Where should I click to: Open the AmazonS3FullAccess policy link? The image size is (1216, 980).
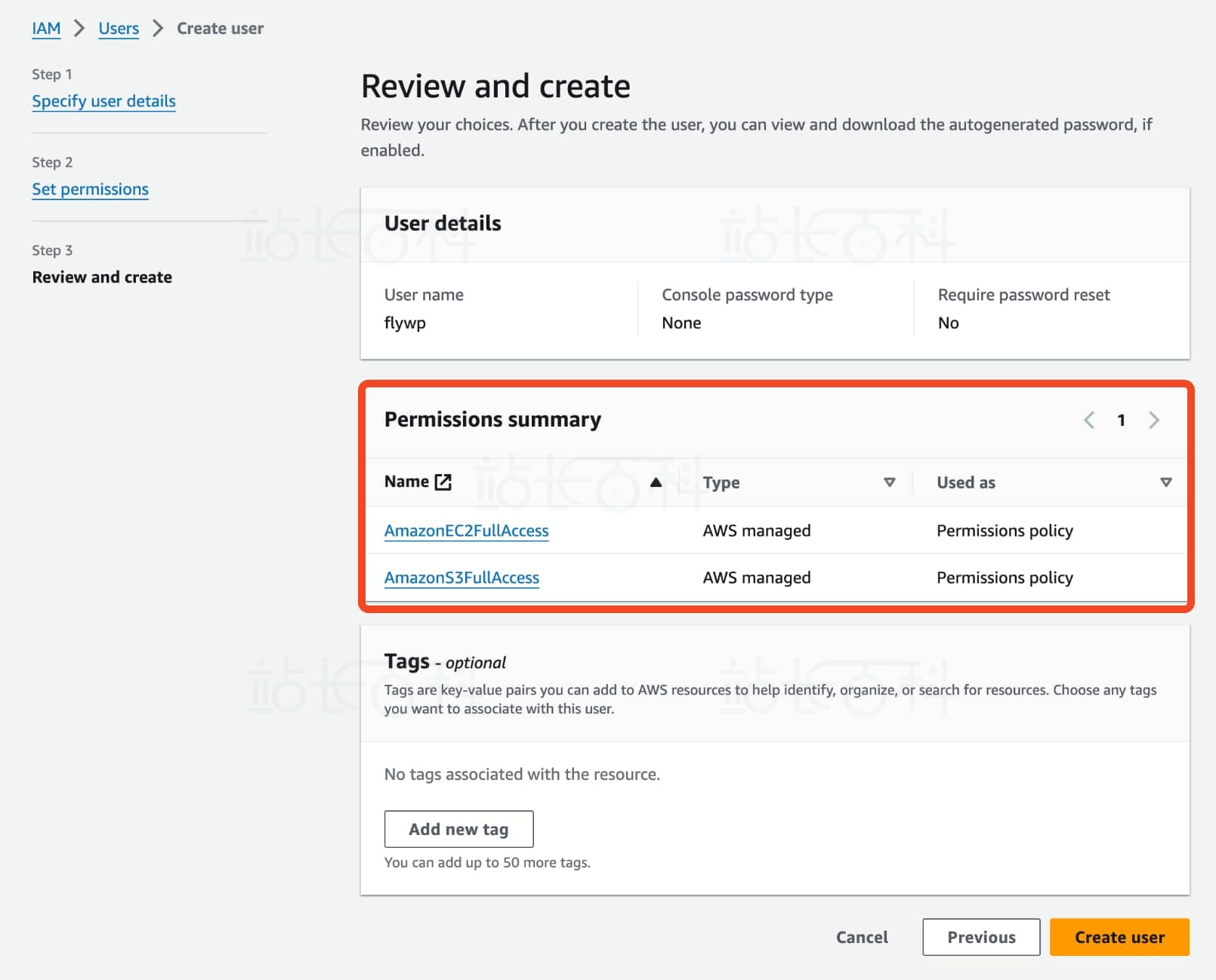461,578
